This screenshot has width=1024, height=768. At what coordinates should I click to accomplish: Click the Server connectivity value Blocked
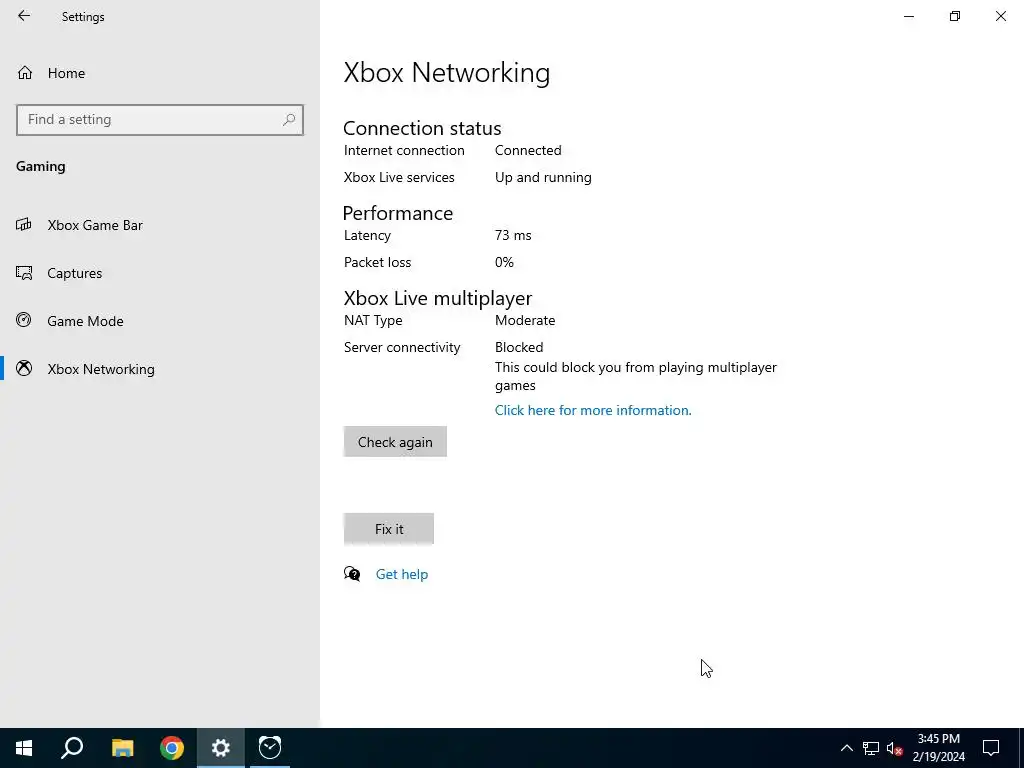[x=519, y=347]
